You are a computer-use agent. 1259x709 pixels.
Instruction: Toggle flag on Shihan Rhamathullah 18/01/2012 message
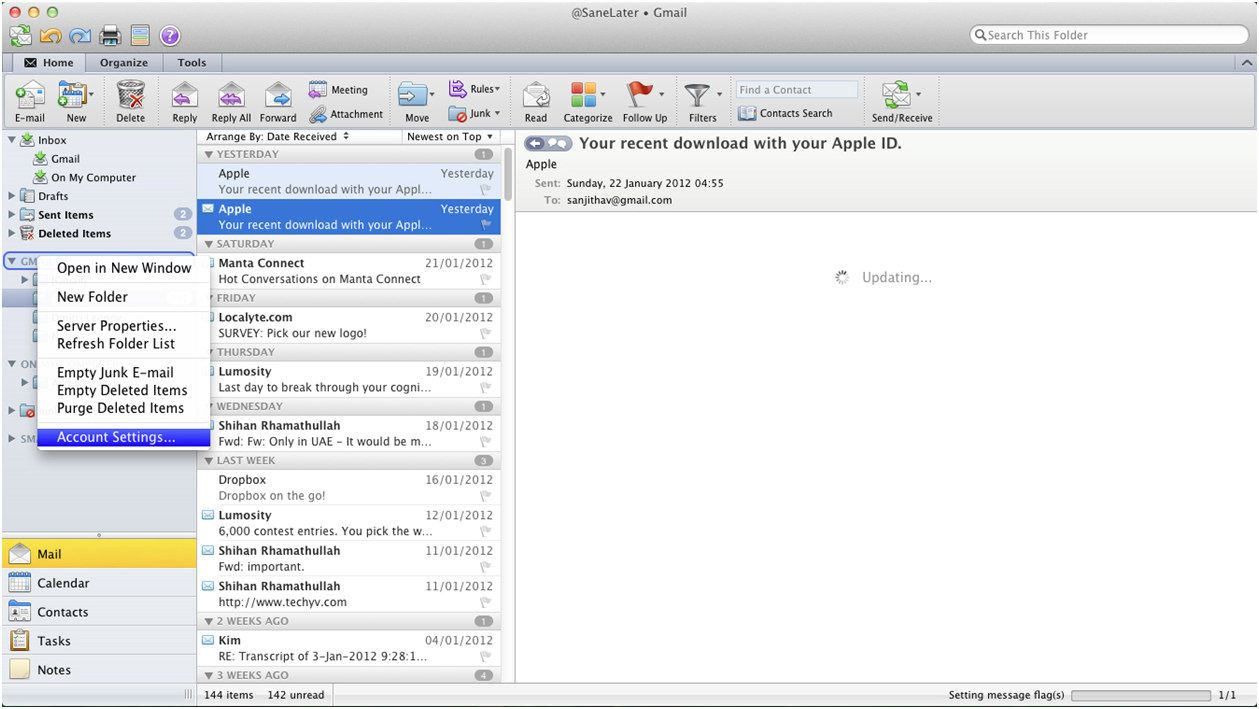coord(485,442)
